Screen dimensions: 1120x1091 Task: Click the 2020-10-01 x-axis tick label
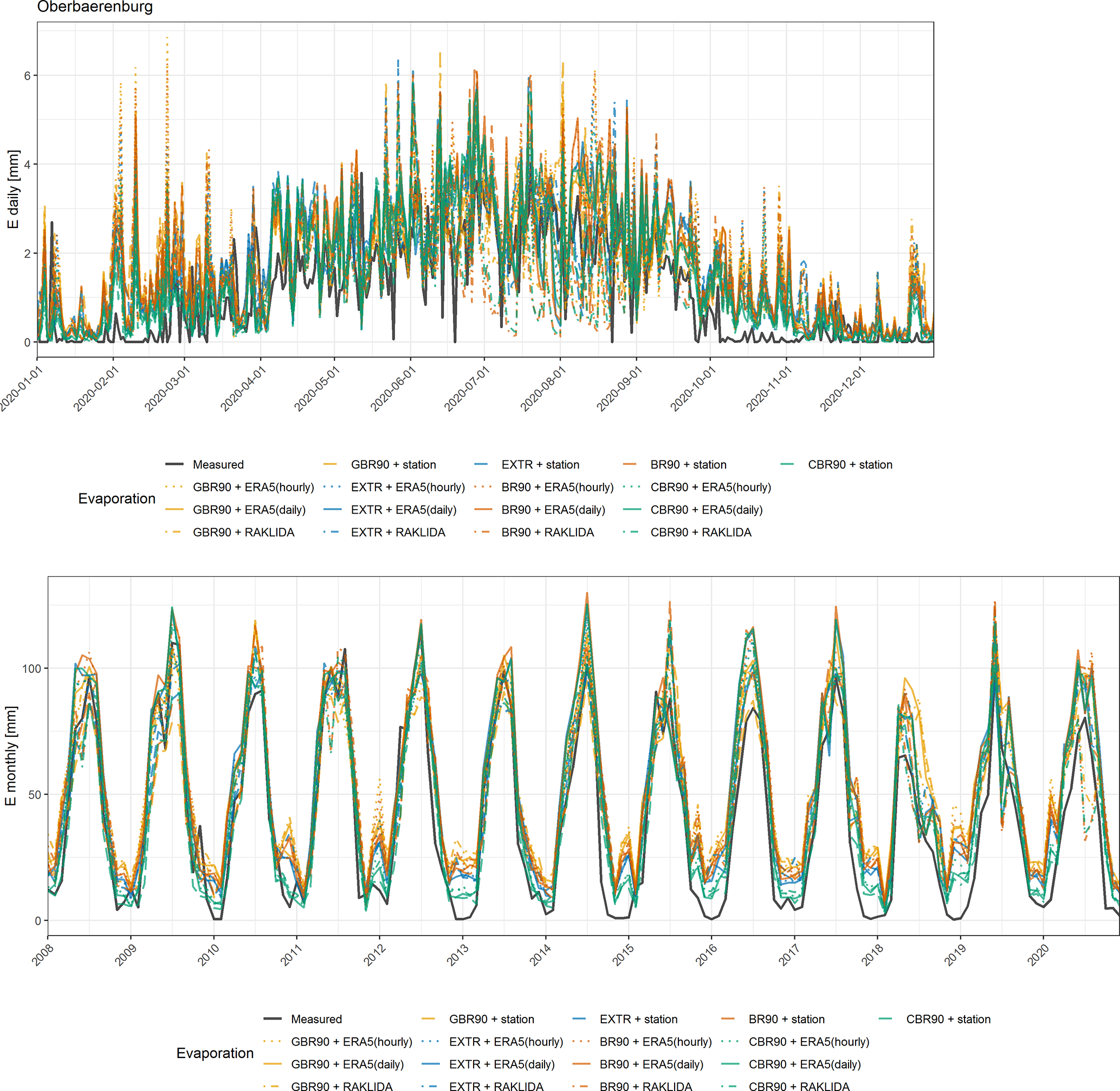pos(694,388)
